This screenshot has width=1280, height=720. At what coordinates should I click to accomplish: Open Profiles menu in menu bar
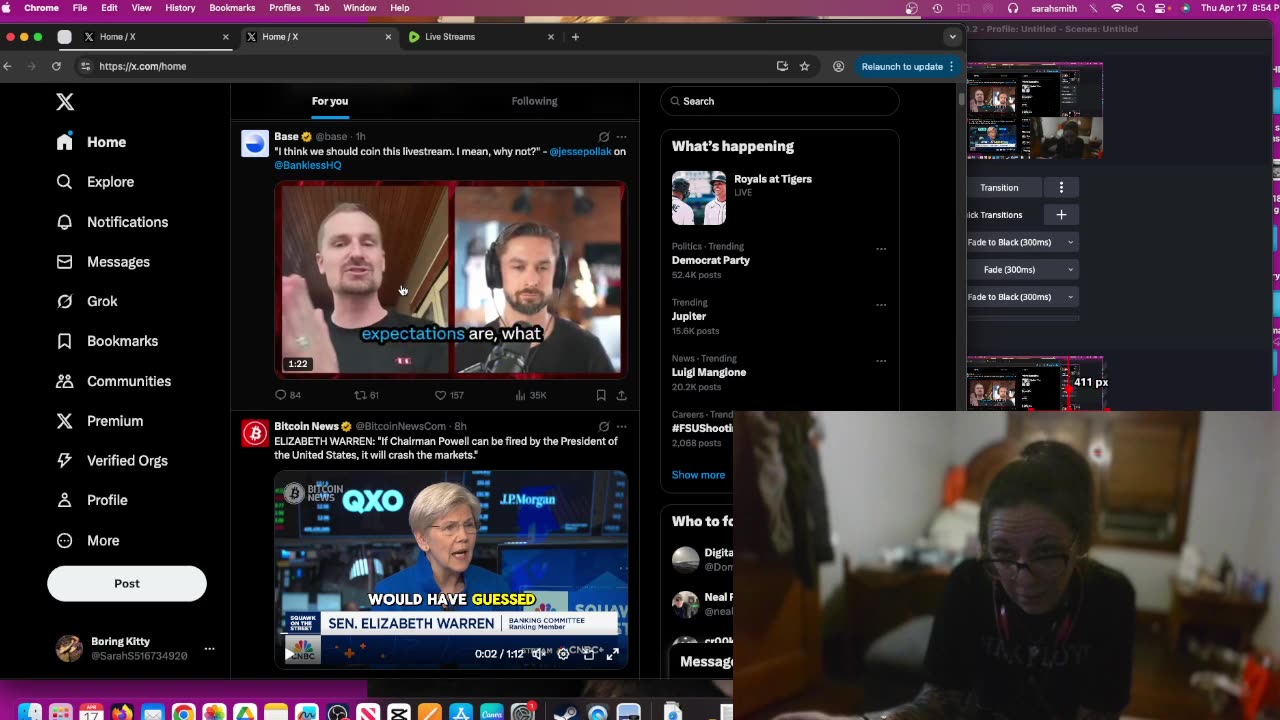point(285,8)
